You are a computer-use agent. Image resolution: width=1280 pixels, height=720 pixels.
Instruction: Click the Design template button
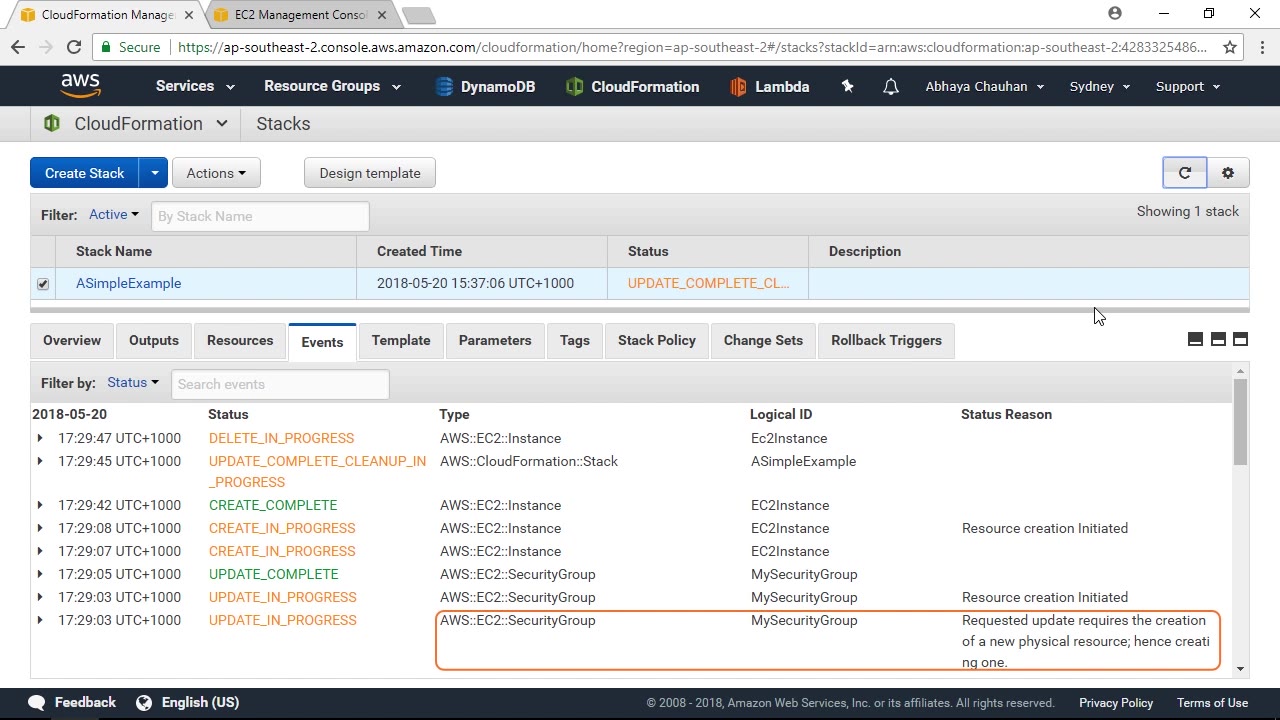point(370,173)
